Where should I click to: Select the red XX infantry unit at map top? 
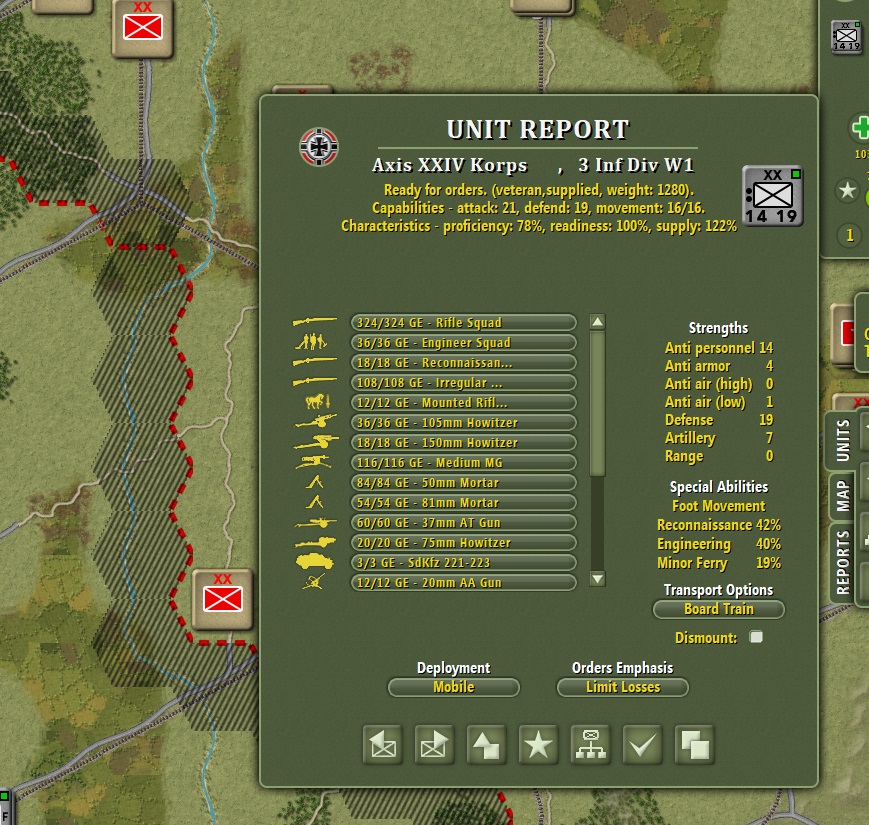[143, 28]
